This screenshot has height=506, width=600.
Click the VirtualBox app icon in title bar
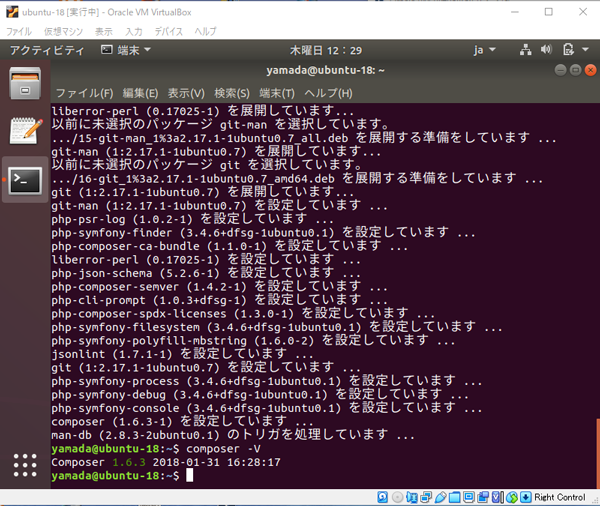coord(12,12)
